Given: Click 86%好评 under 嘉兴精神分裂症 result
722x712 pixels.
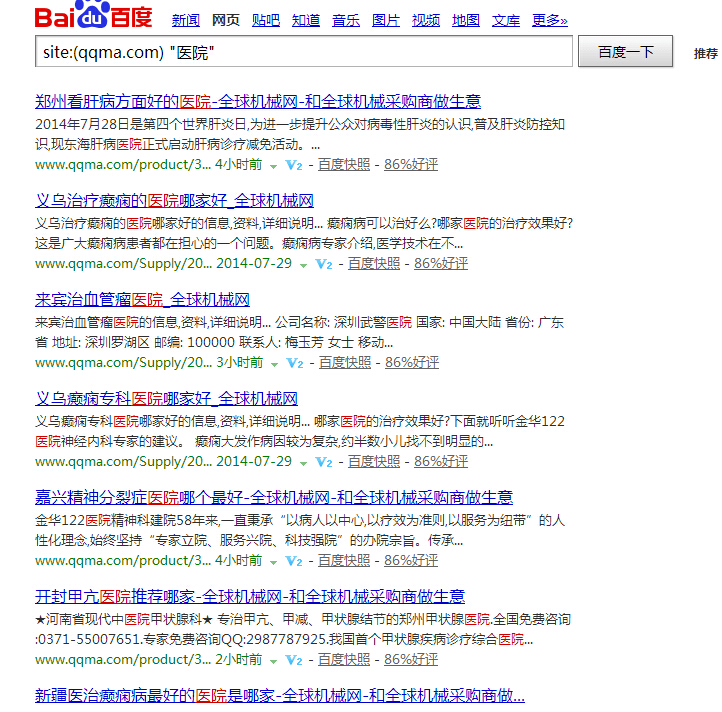Looking at the screenshot, I should click(x=411, y=560).
